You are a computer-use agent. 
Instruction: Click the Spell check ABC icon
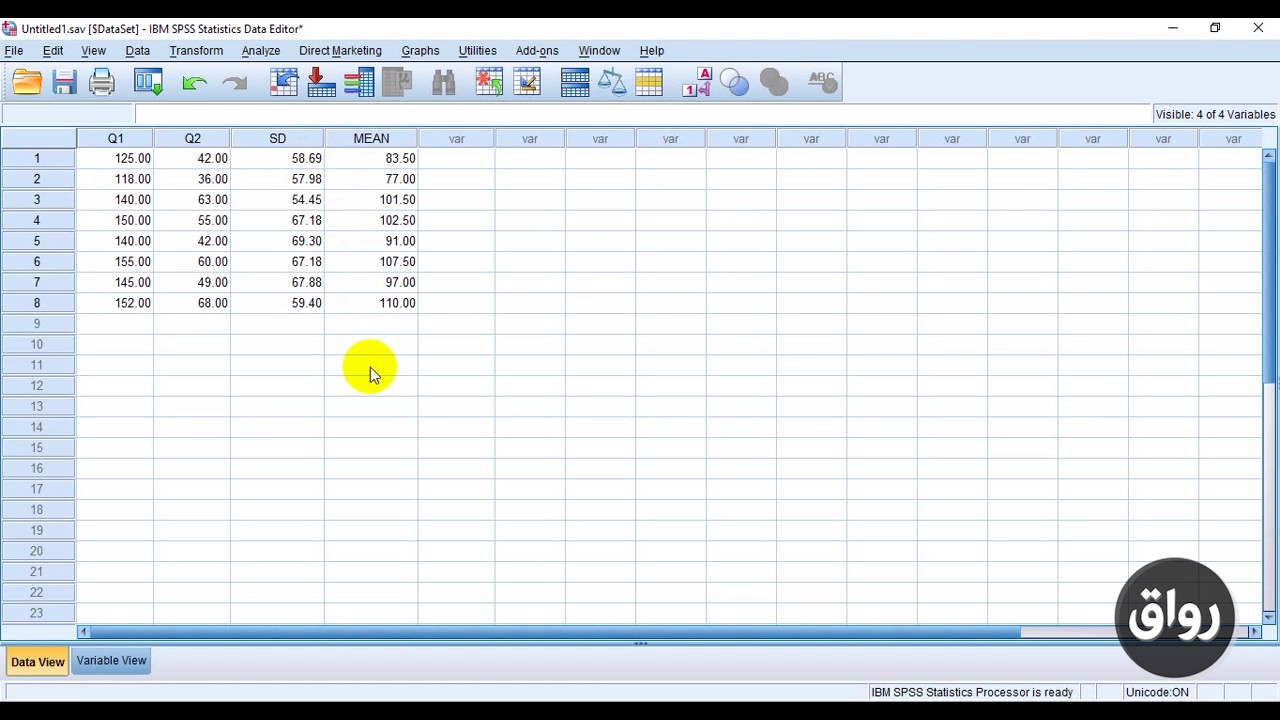[x=821, y=82]
